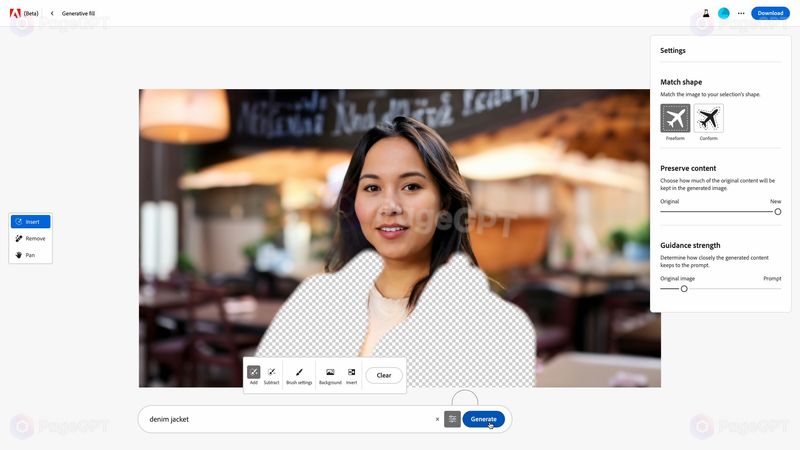Click the Guidance strength heading
800x450 pixels.
tap(690, 245)
